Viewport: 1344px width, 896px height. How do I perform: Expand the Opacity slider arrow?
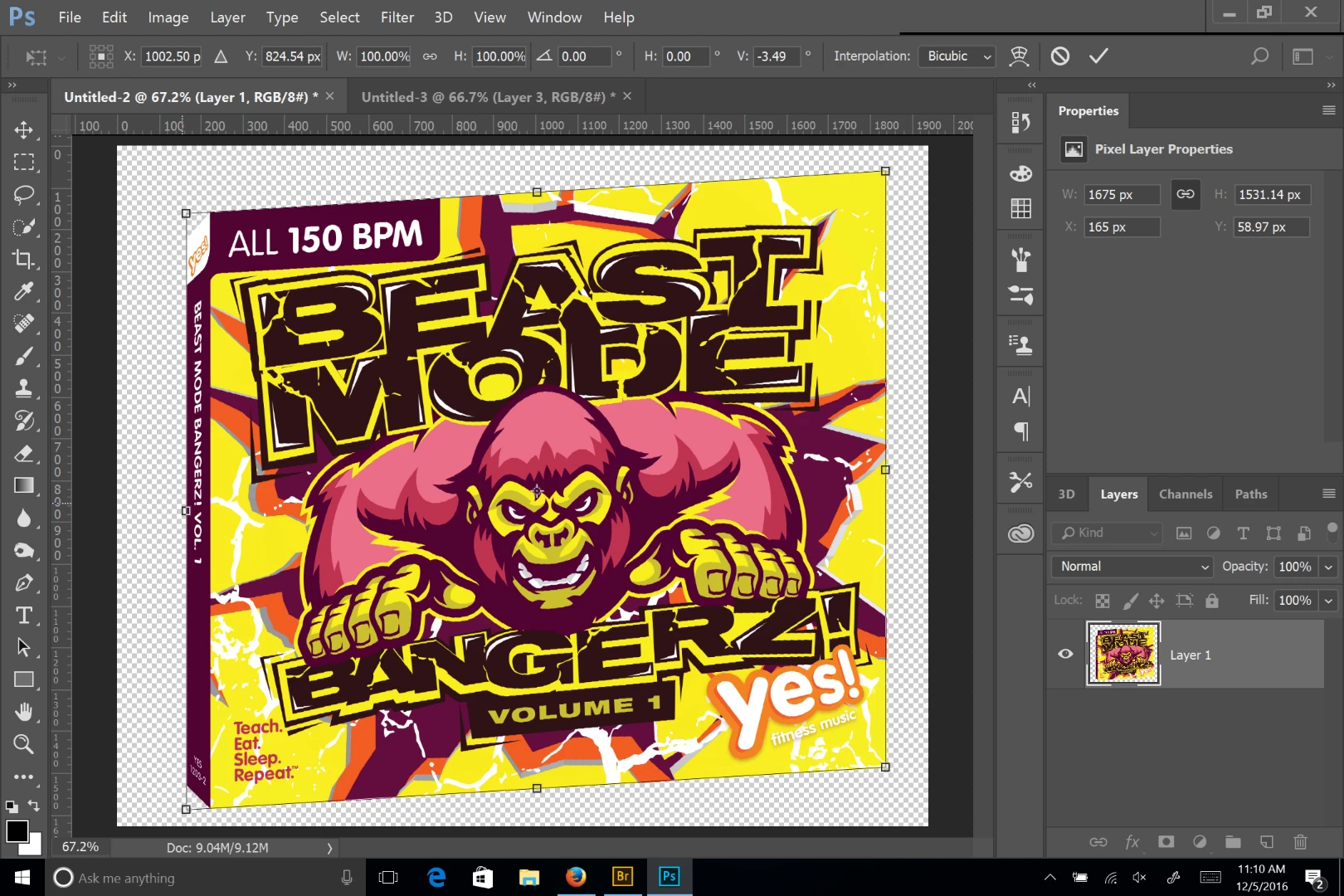coord(1328,567)
